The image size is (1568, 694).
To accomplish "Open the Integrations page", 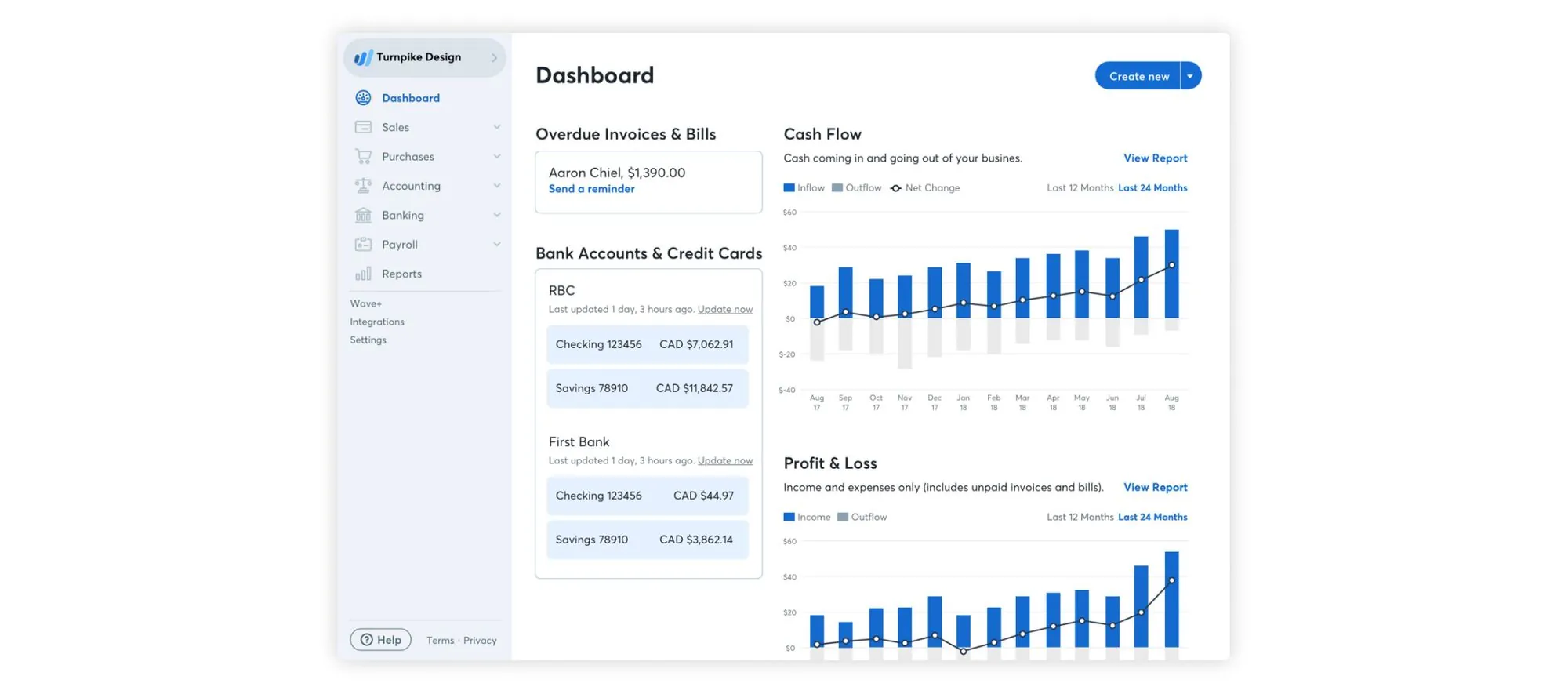I will [377, 322].
